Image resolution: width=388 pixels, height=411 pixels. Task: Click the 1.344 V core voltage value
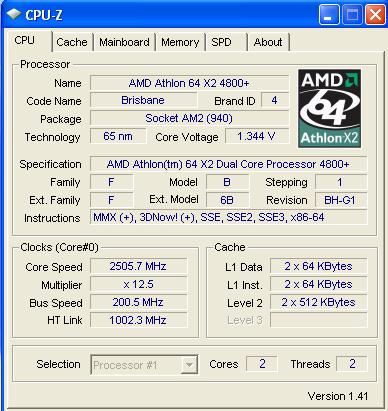point(257,136)
